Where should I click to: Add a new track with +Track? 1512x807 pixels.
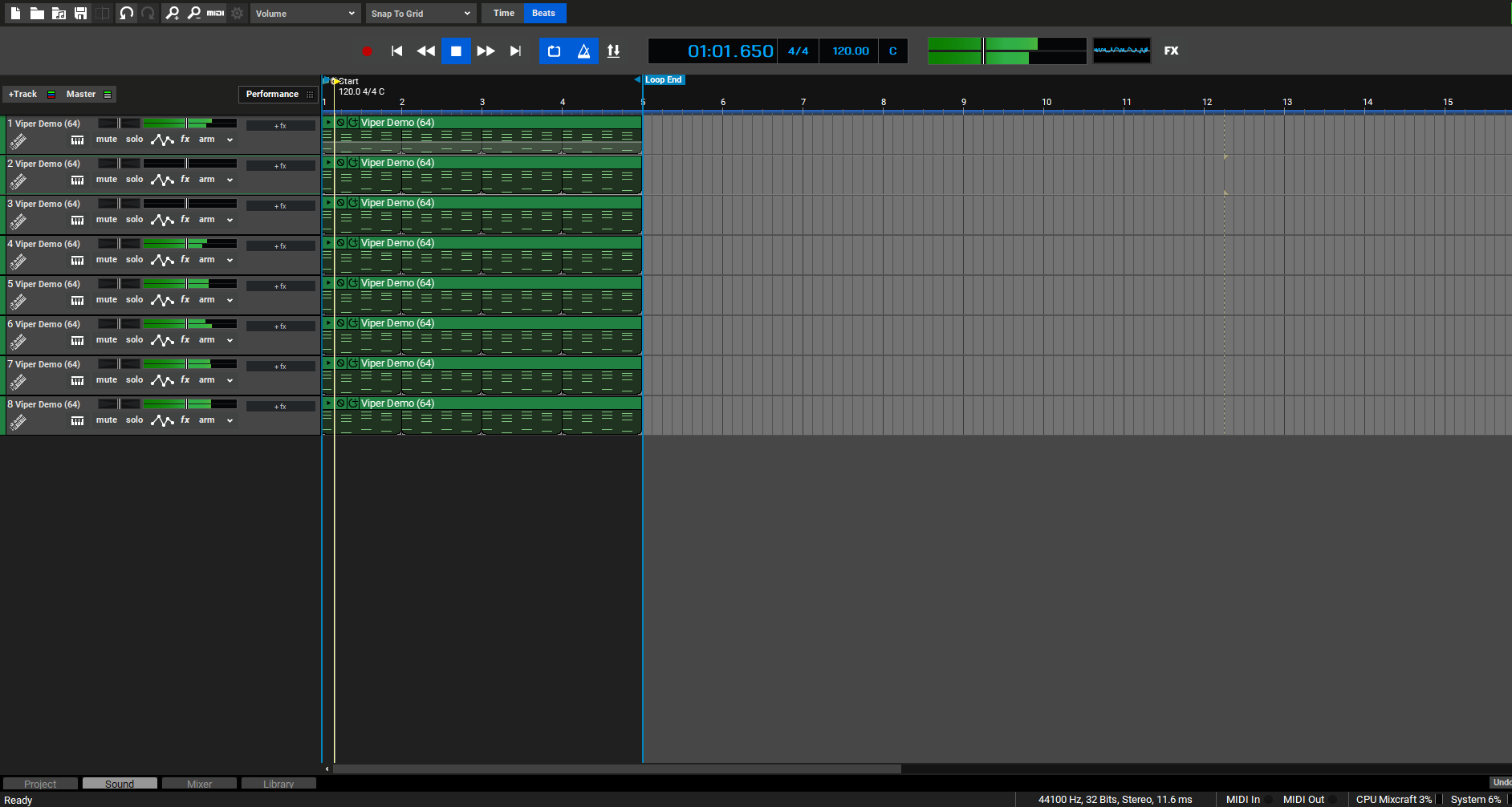click(x=22, y=94)
